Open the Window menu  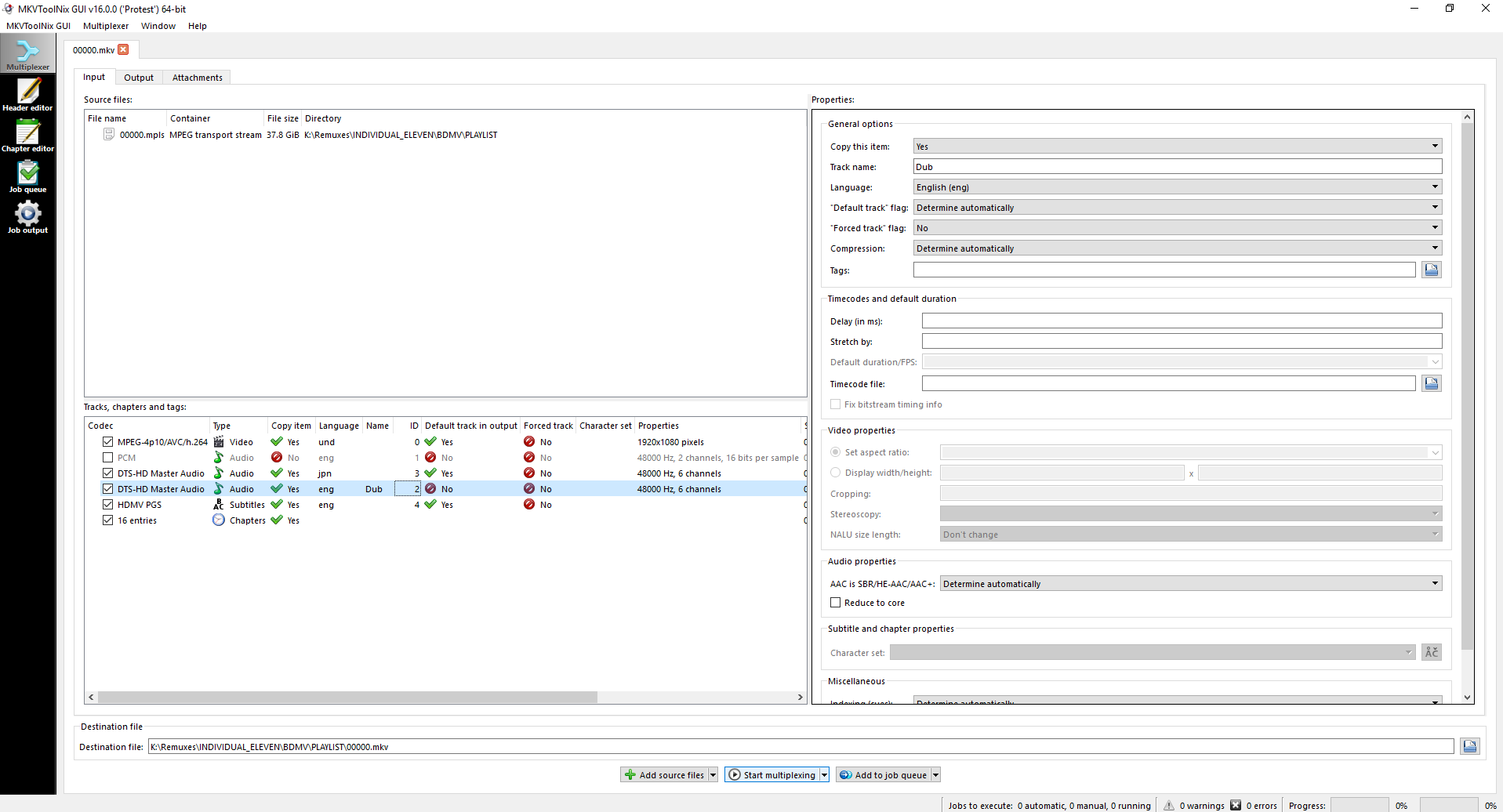click(x=158, y=26)
